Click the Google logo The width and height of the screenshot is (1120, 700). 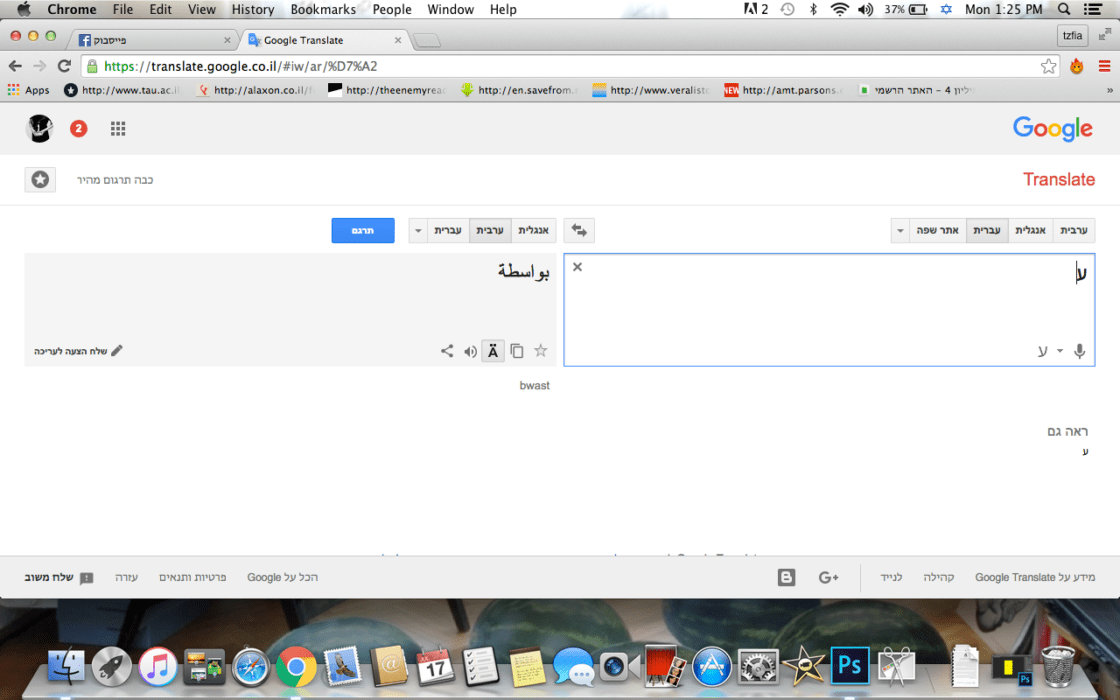tap(1053, 129)
